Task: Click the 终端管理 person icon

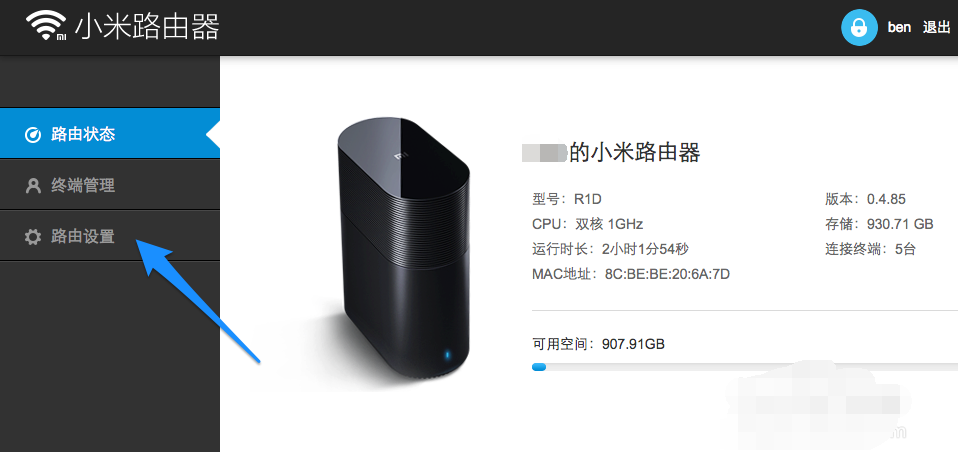Action: [x=32, y=186]
